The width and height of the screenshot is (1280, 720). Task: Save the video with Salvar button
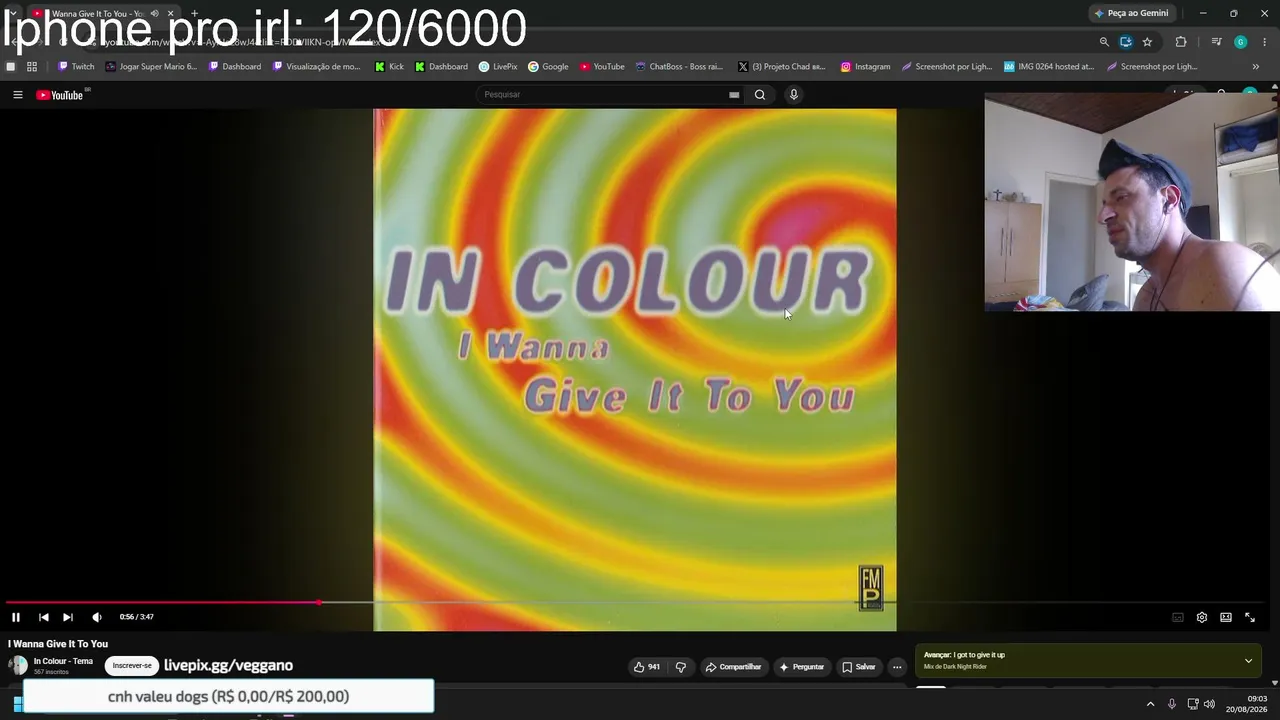(859, 667)
